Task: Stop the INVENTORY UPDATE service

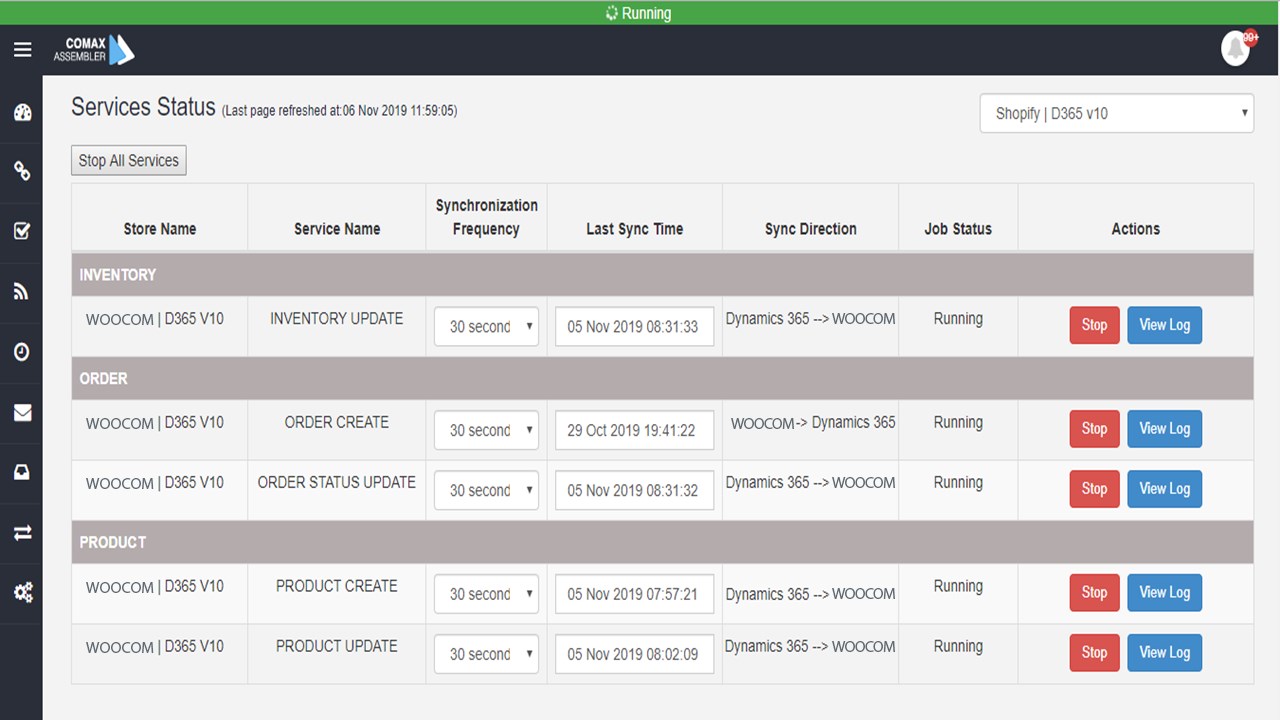Action: pyautogui.click(x=1094, y=325)
